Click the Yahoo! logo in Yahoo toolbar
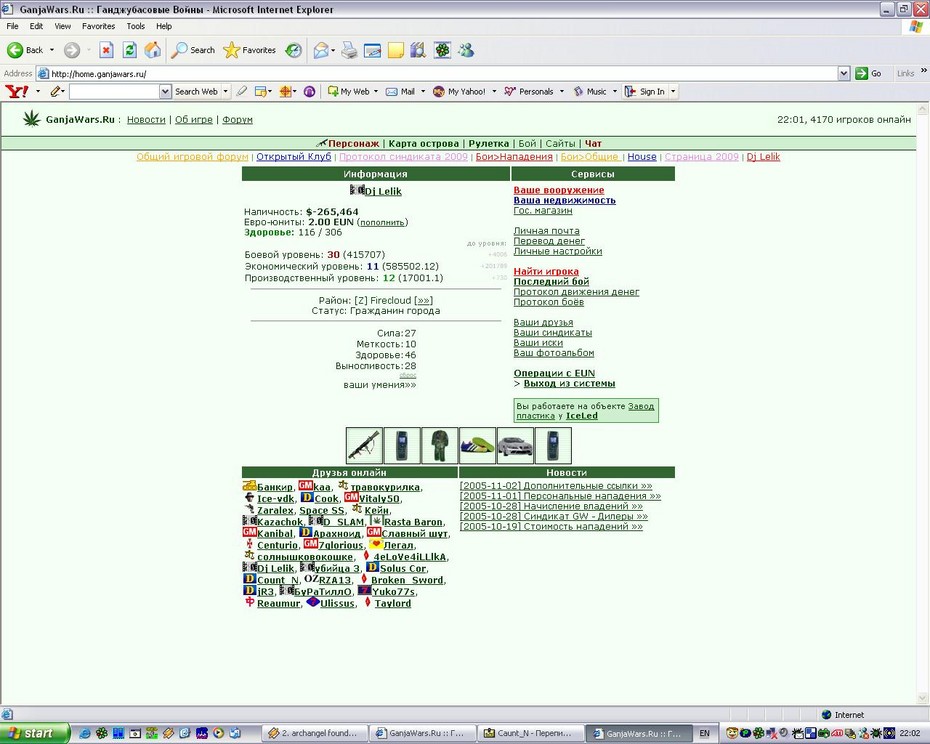This screenshot has width=930, height=744. [17, 91]
